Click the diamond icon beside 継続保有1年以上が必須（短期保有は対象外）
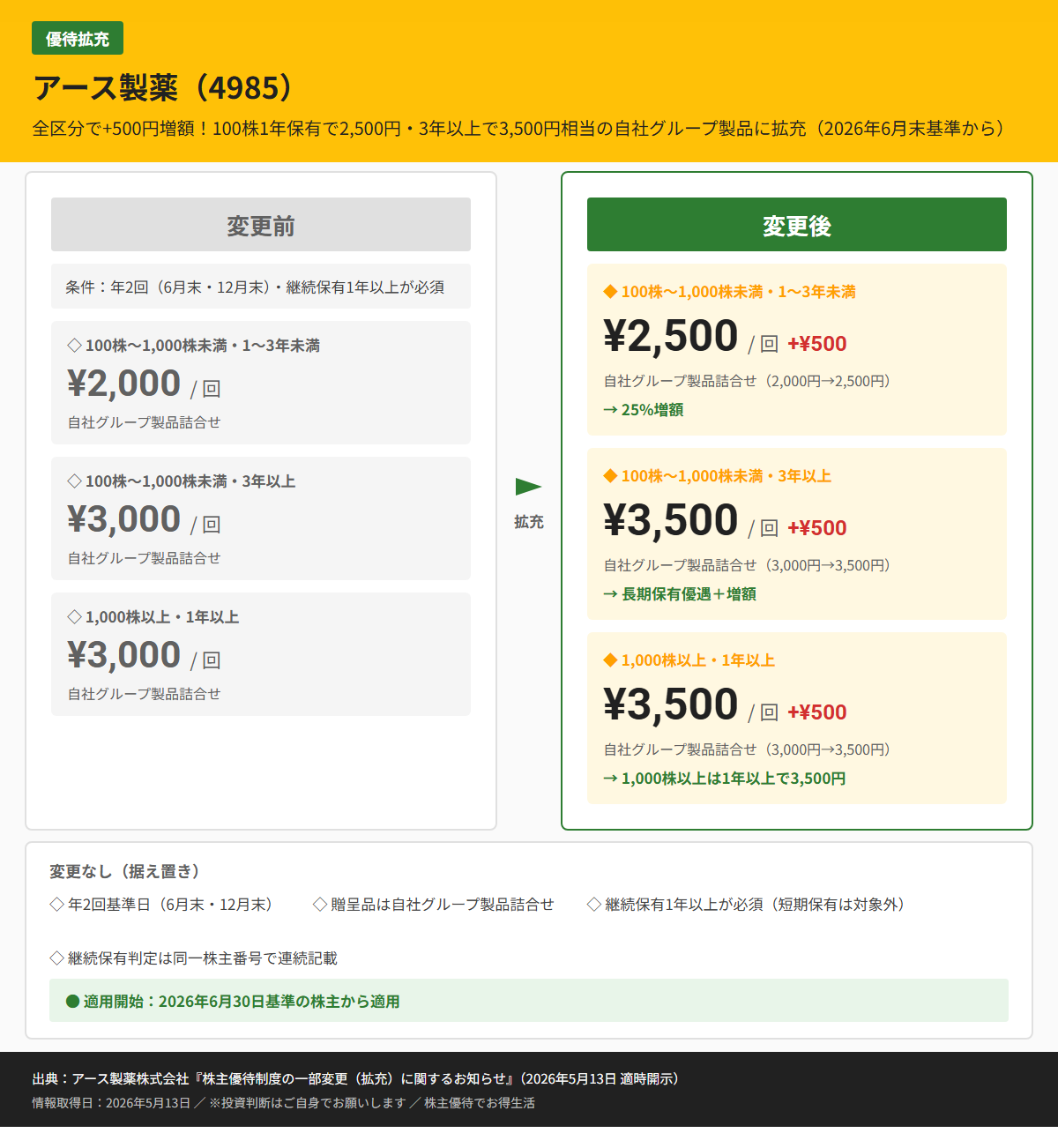This screenshot has width=1058, height=1148. [594, 905]
